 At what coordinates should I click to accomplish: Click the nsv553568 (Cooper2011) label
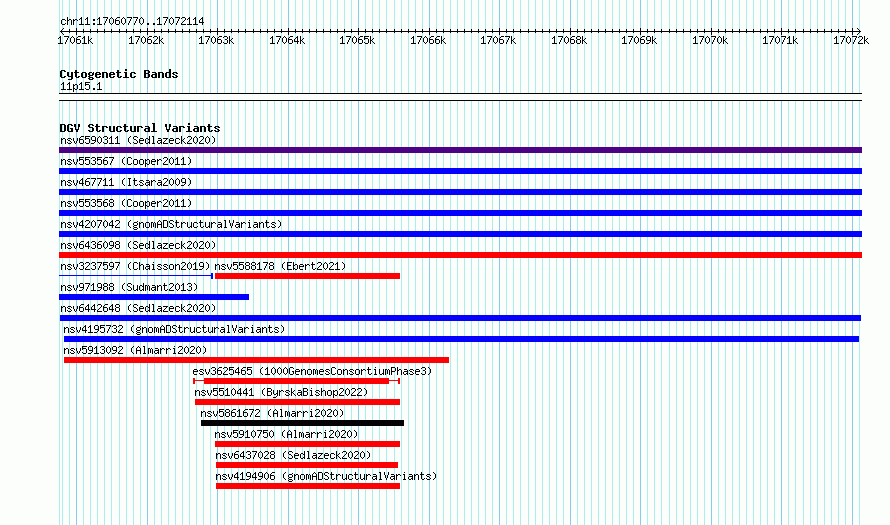pos(126,203)
